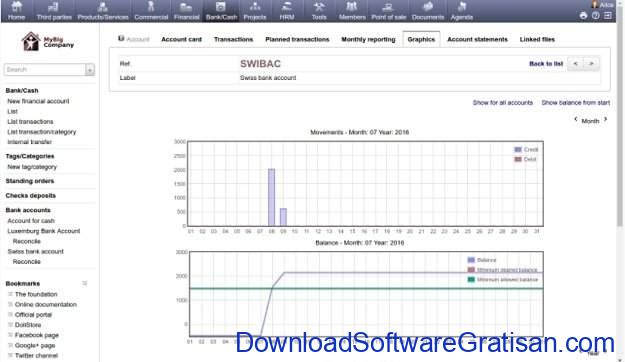Go to the next account record arrow
The image size is (625, 362).
pyautogui.click(x=592, y=64)
